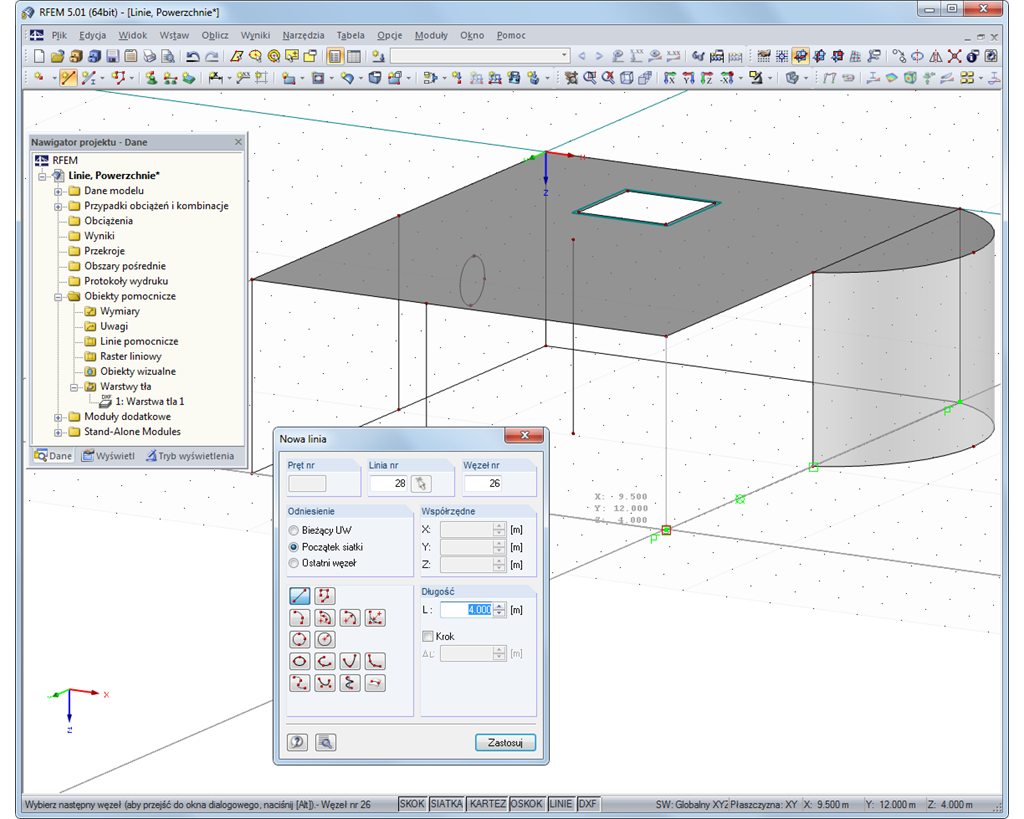Select the Bieżący UW radio button

click(294, 531)
